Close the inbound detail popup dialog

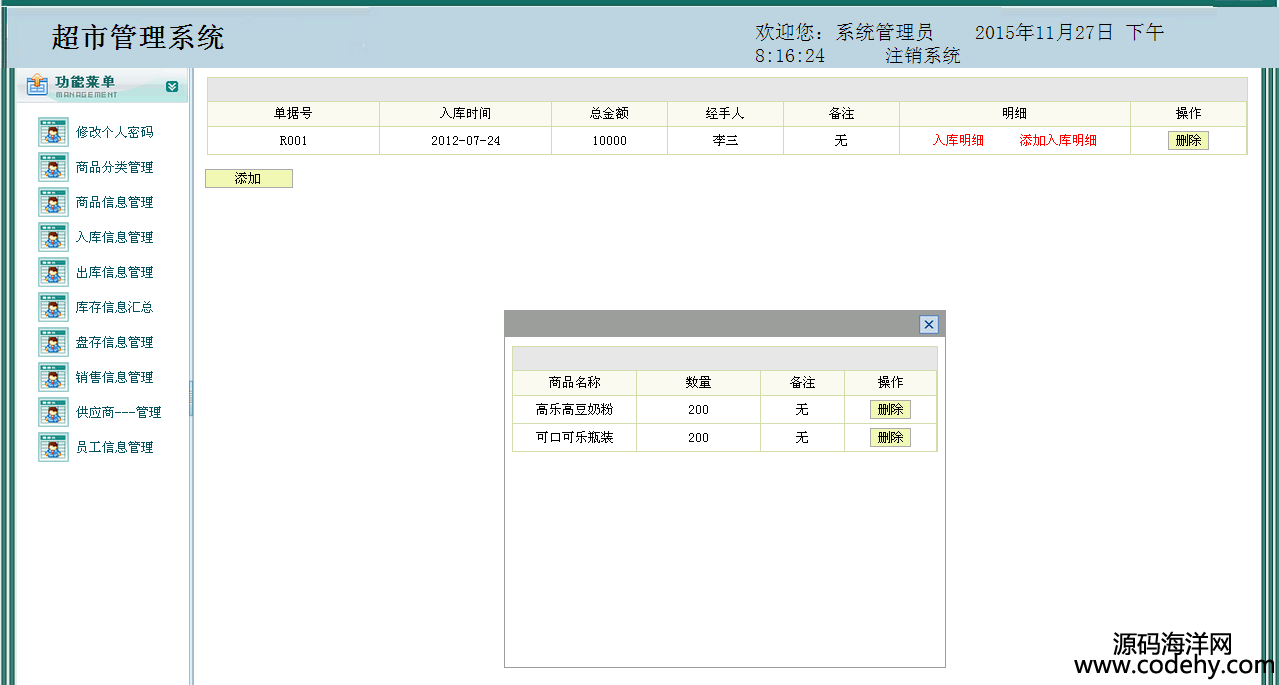[929, 324]
